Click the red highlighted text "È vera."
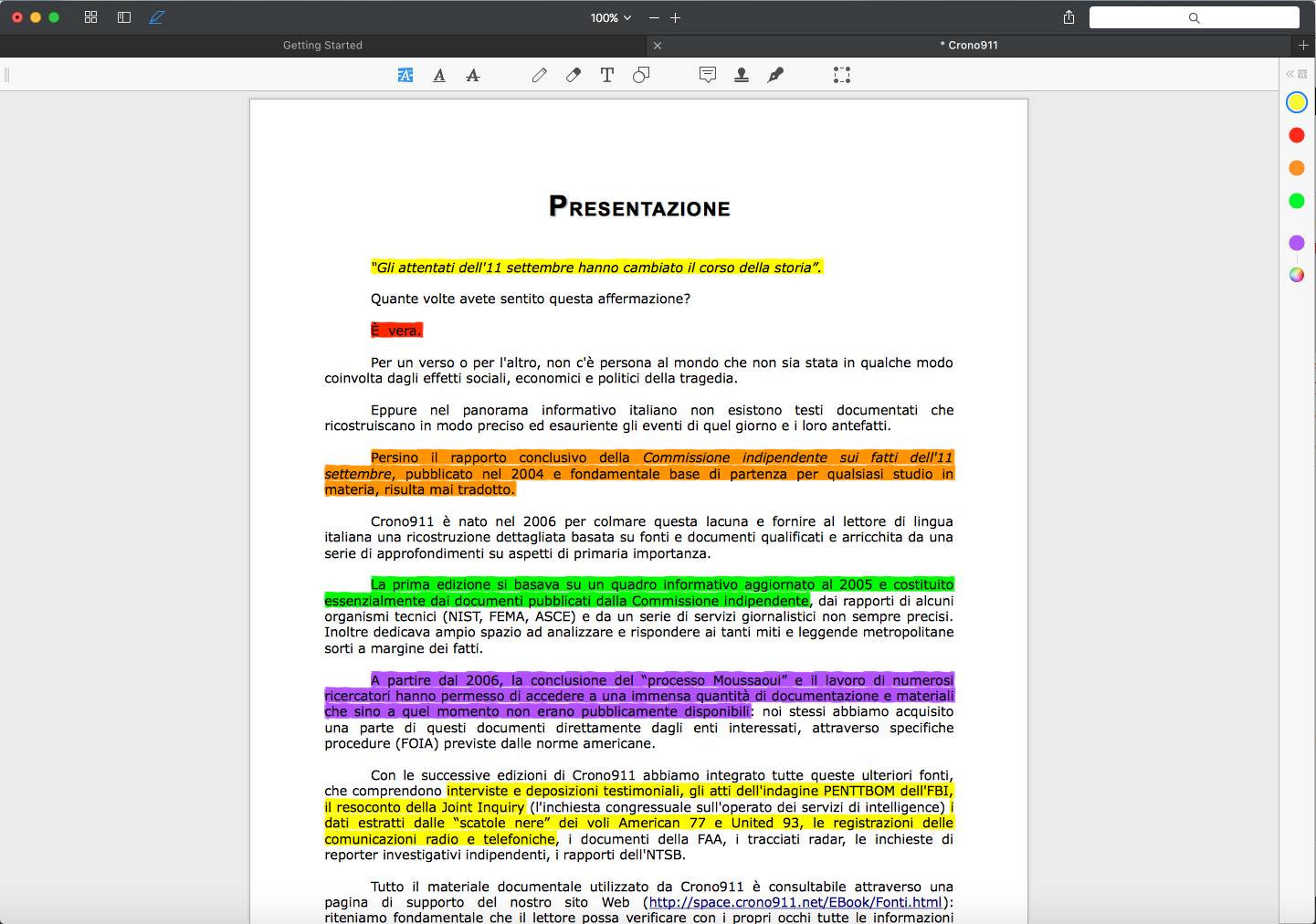1316x924 pixels. (x=396, y=331)
